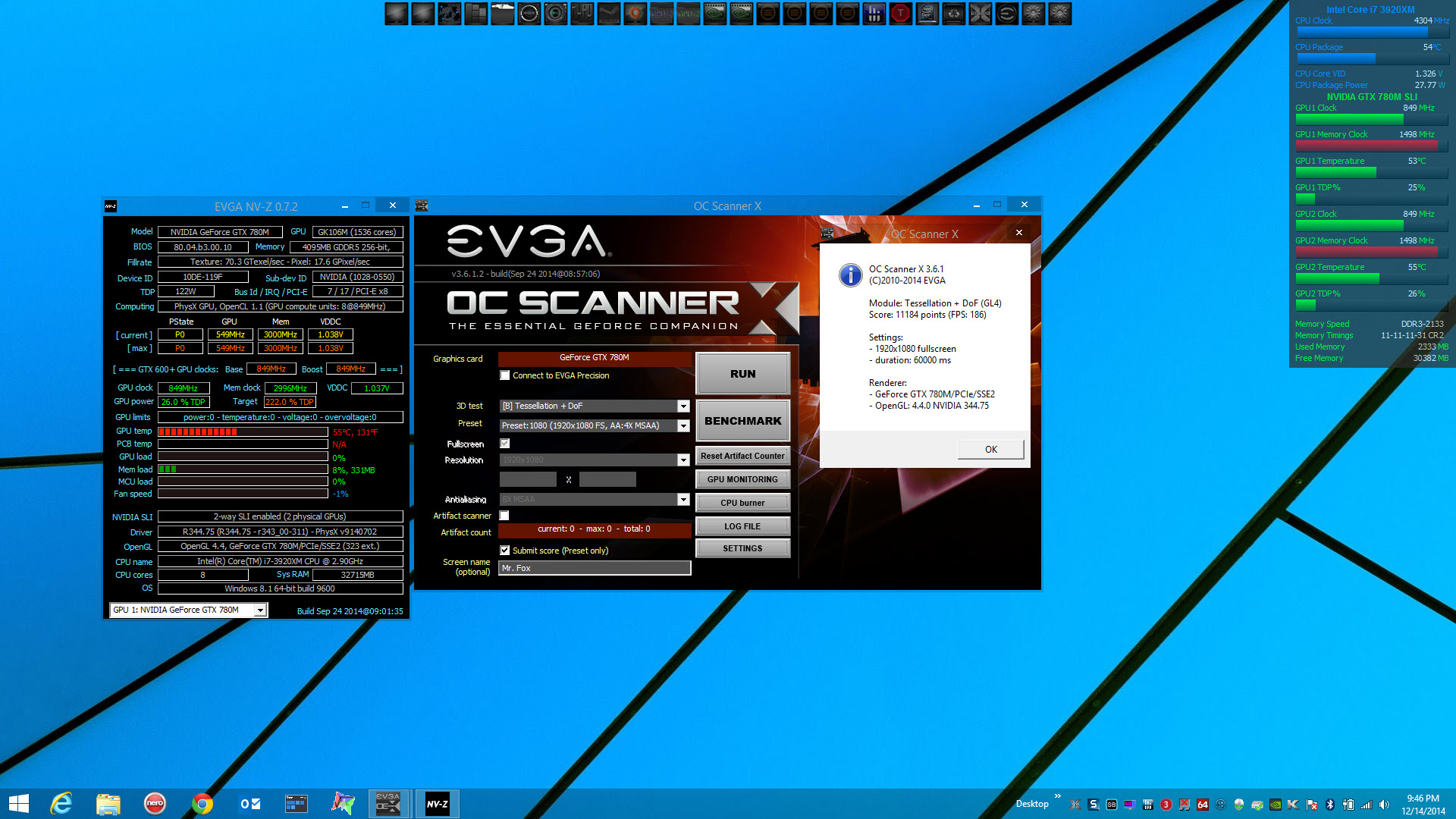
Task: Open File Explorer from the taskbar
Action: tap(108, 804)
